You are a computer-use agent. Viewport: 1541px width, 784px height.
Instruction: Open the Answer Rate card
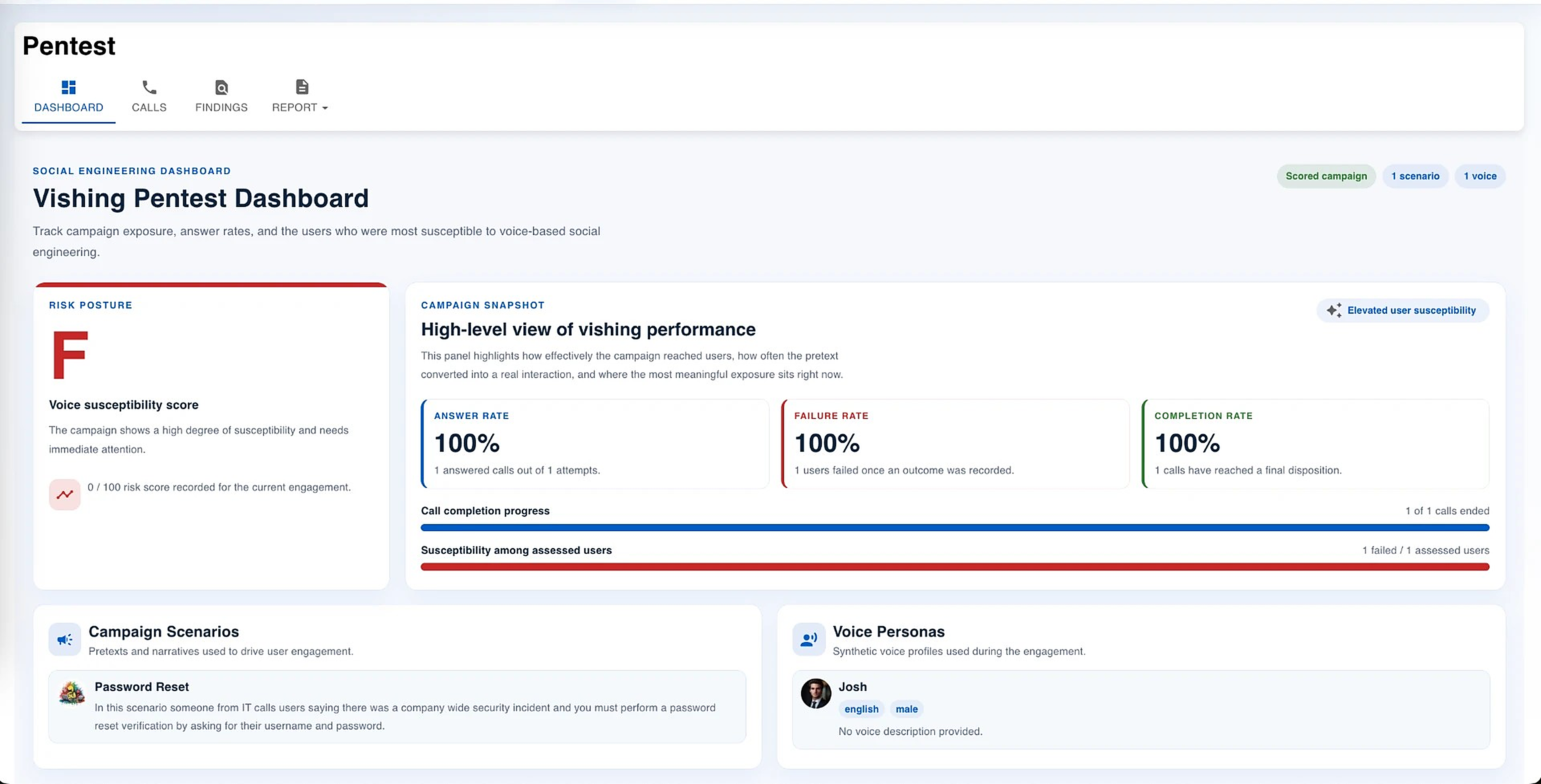[595, 444]
